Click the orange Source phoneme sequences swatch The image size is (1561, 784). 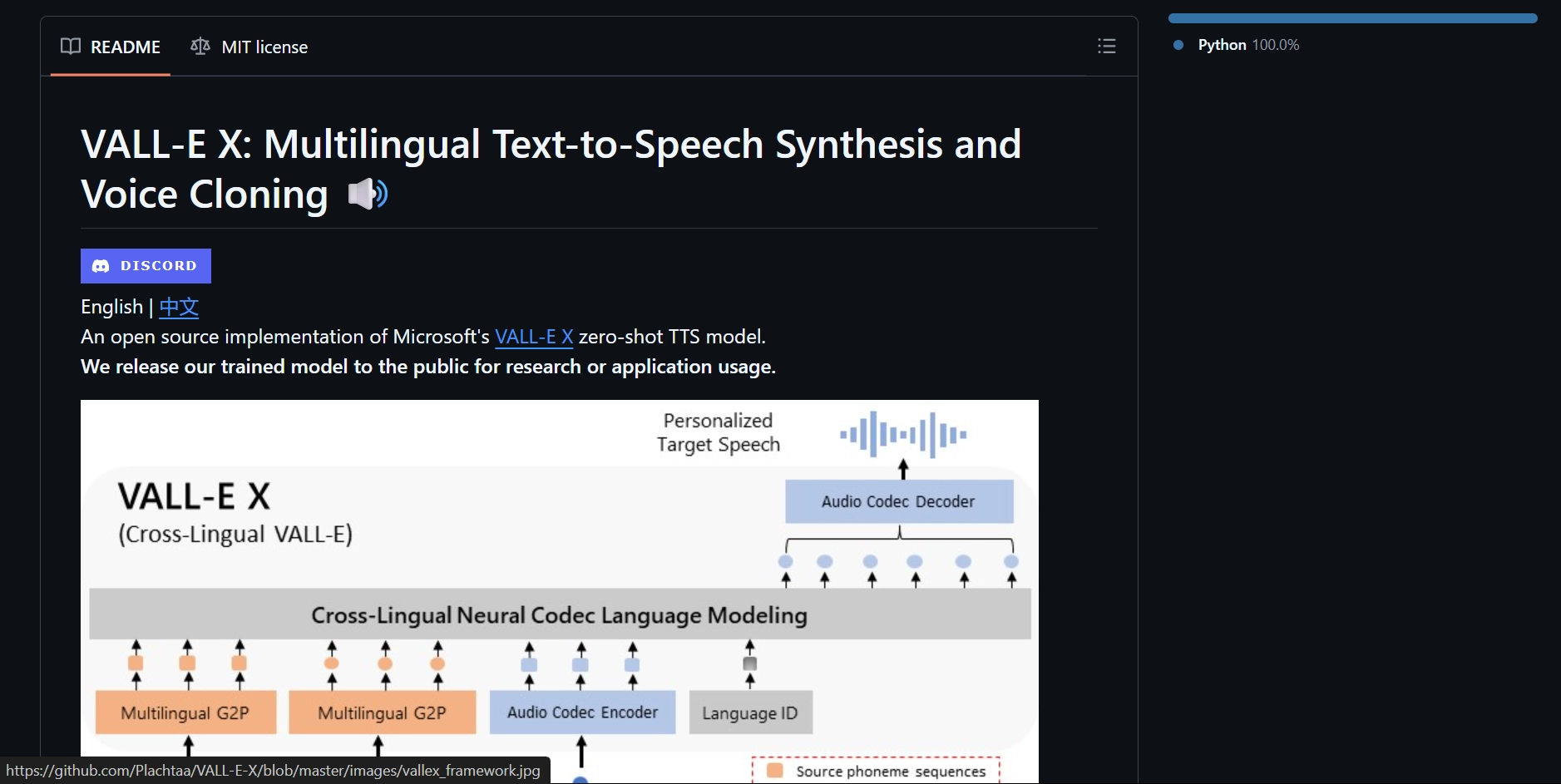point(775,771)
